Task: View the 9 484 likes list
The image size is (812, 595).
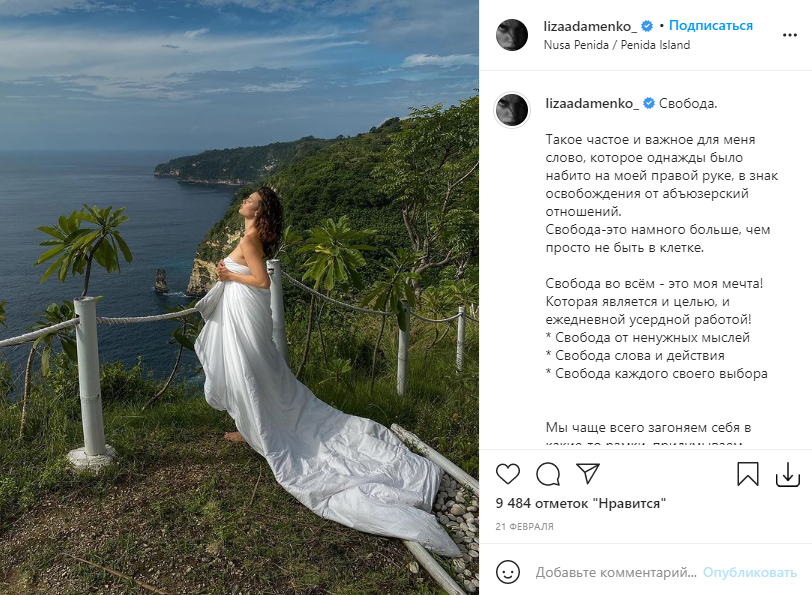Action: (x=581, y=503)
